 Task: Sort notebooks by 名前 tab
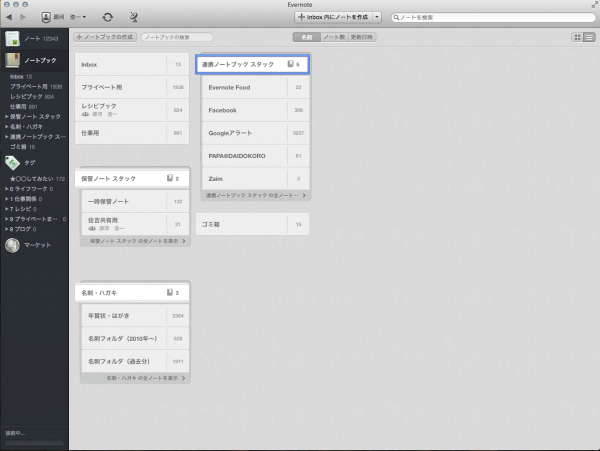307,37
